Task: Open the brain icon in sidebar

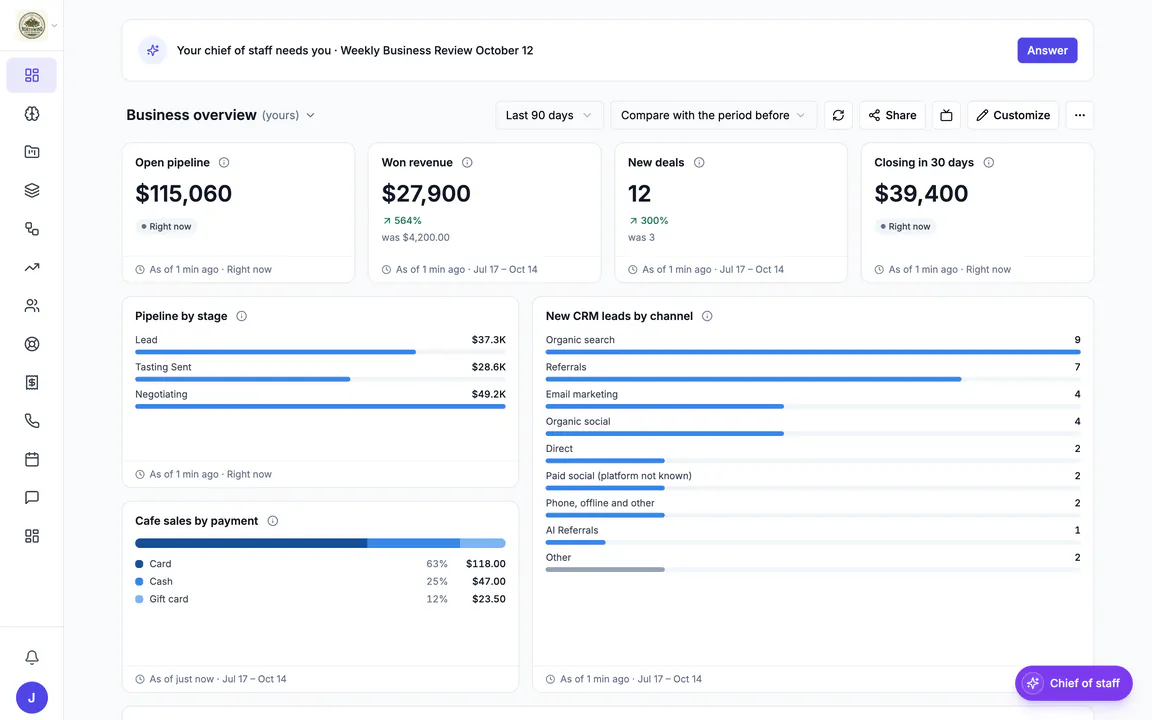Action: [32, 114]
